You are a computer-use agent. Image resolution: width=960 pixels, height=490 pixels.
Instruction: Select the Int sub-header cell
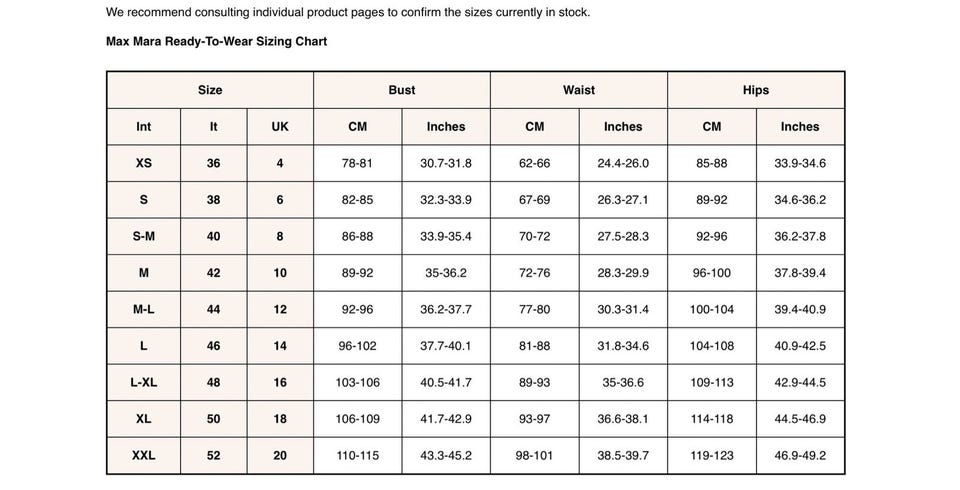pyautogui.click(x=144, y=127)
